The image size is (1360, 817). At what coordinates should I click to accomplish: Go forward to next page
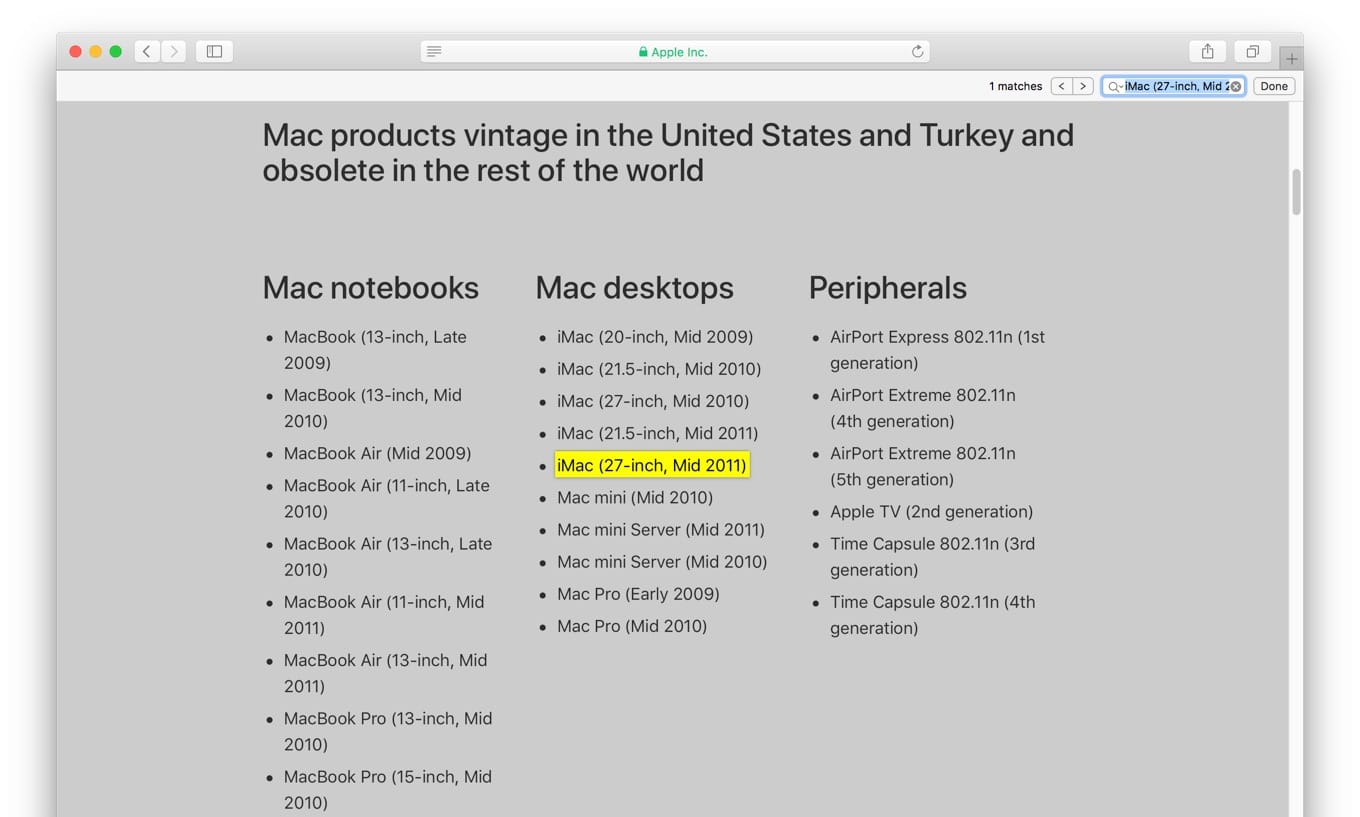click(173, 51)
